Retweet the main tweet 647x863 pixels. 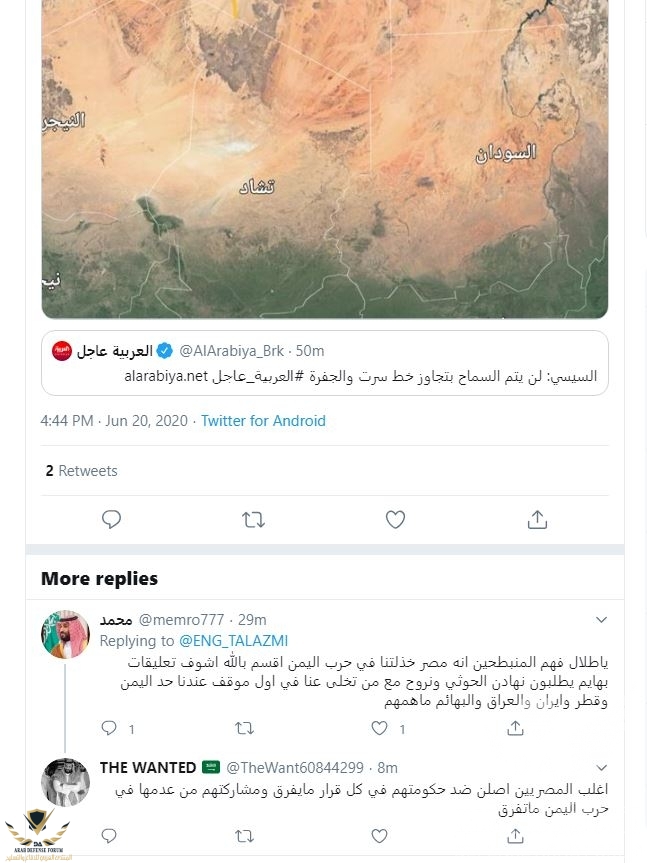(254, 519)
